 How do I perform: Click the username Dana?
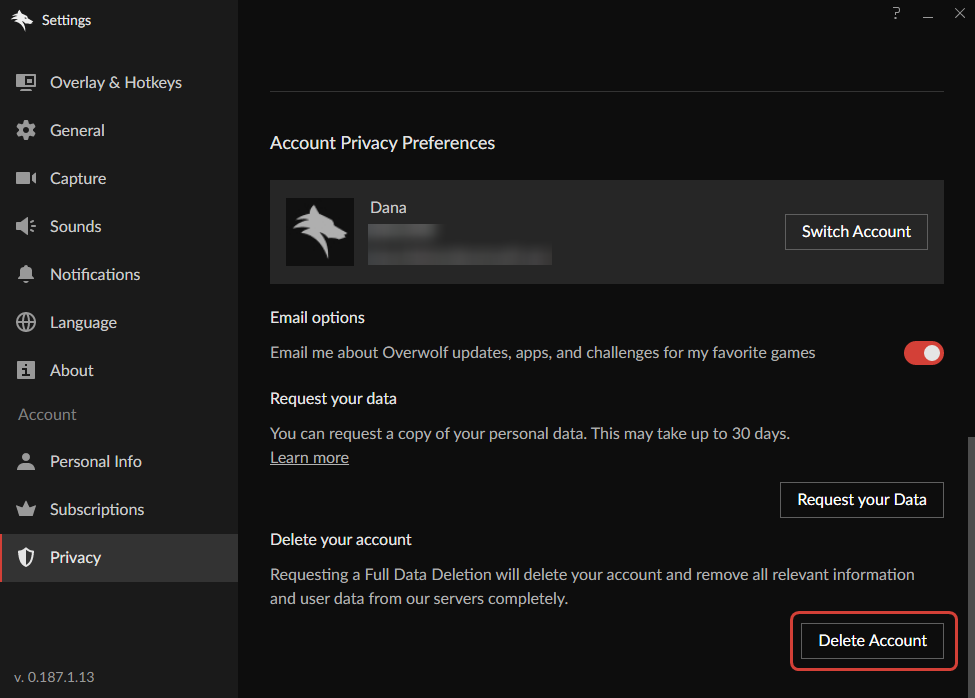coord(388,208)
